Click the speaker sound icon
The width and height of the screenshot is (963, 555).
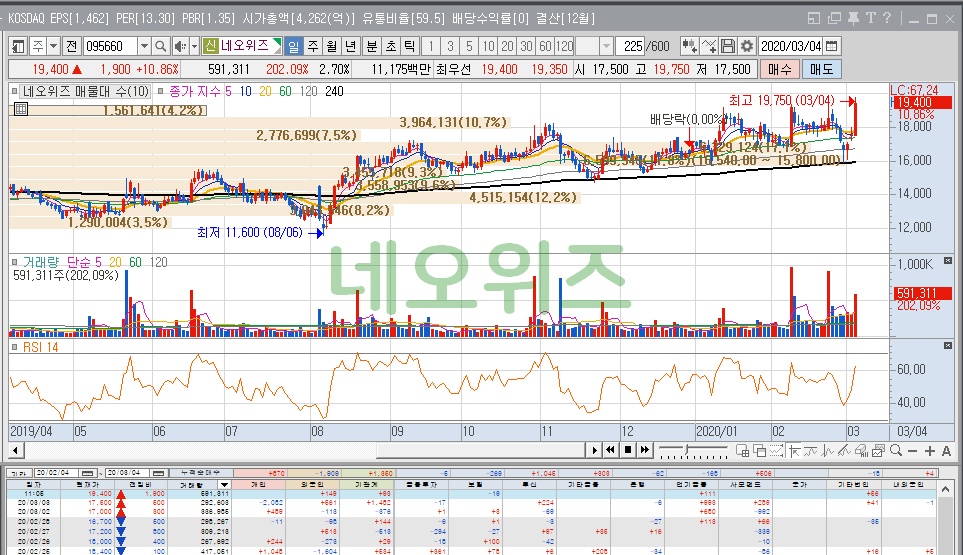click(180, 46)
